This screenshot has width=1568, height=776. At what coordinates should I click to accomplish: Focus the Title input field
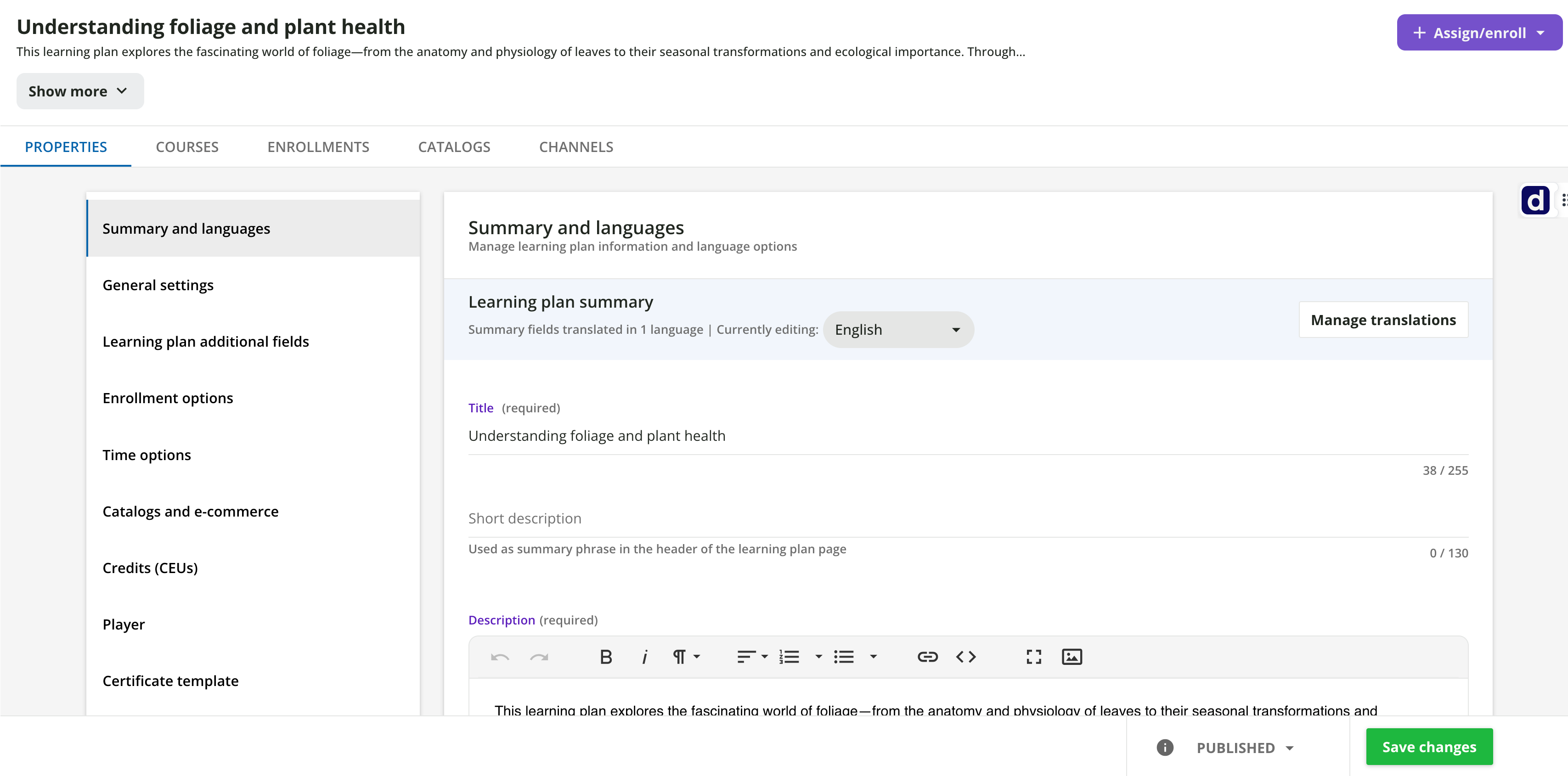pos(968,436)
